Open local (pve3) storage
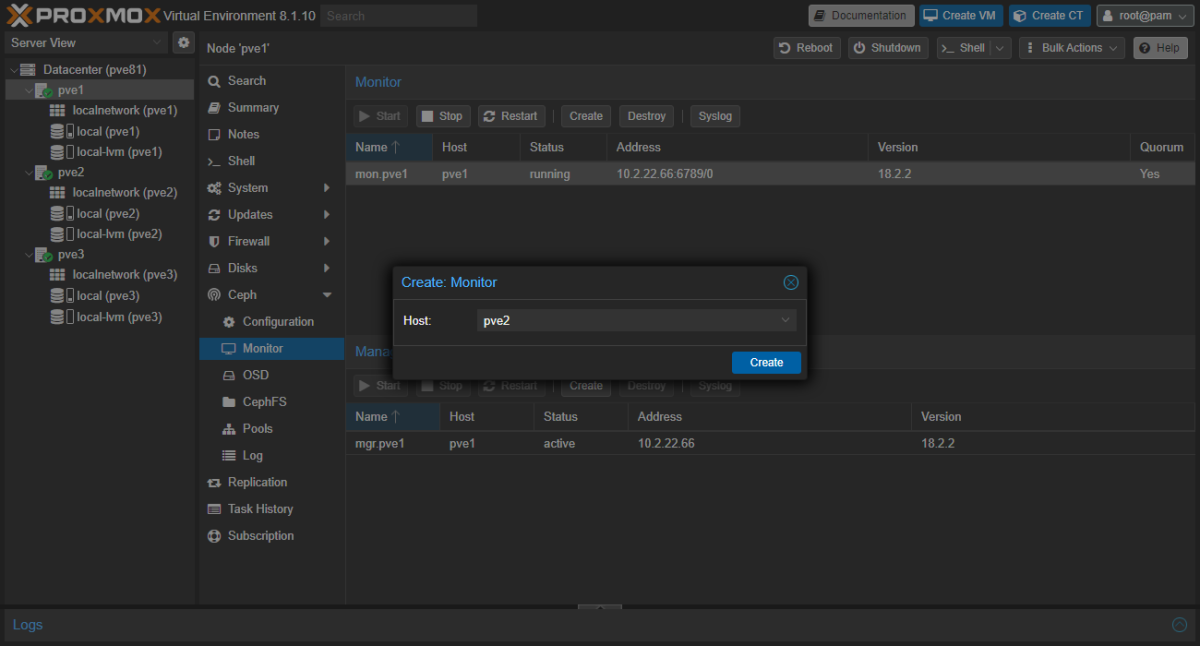Viewport: 1200px width, 646px height. click(95, 296)
